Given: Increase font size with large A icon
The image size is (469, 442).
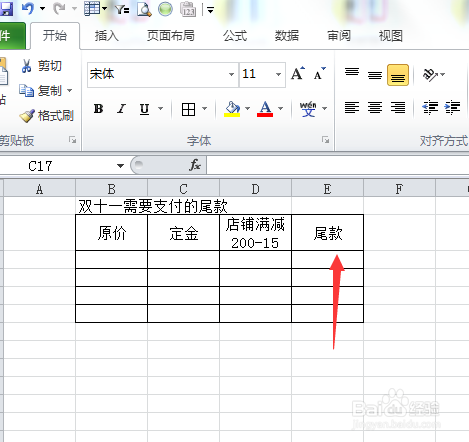Looking at the screenshot, I should (298, 74).
